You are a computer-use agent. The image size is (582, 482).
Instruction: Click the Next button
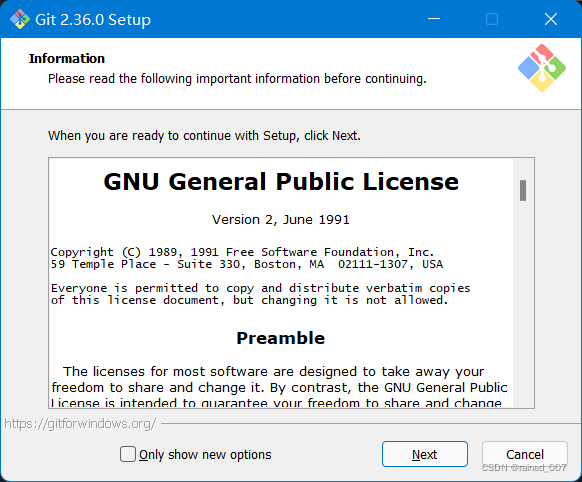tap(425, 454)
